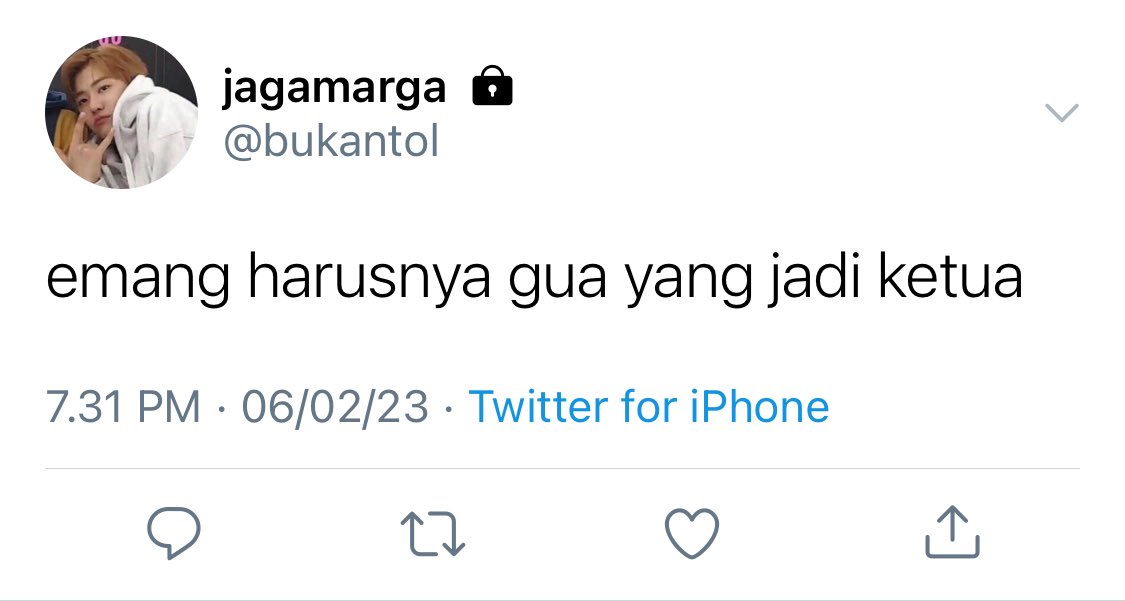Follow the Twitter for iPhone source link
Image resolution: width=1125 pixels, height=601 pixels.
[649, 407]
